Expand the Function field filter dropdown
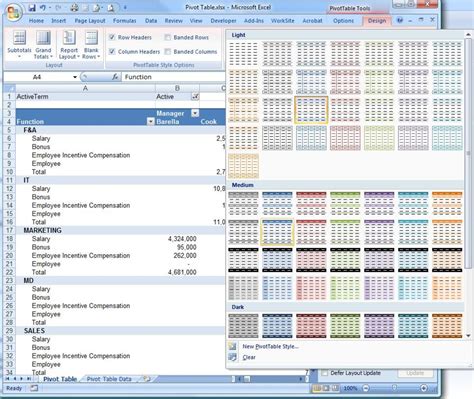The width and height of the screenshot is (474, 399). 150,122
